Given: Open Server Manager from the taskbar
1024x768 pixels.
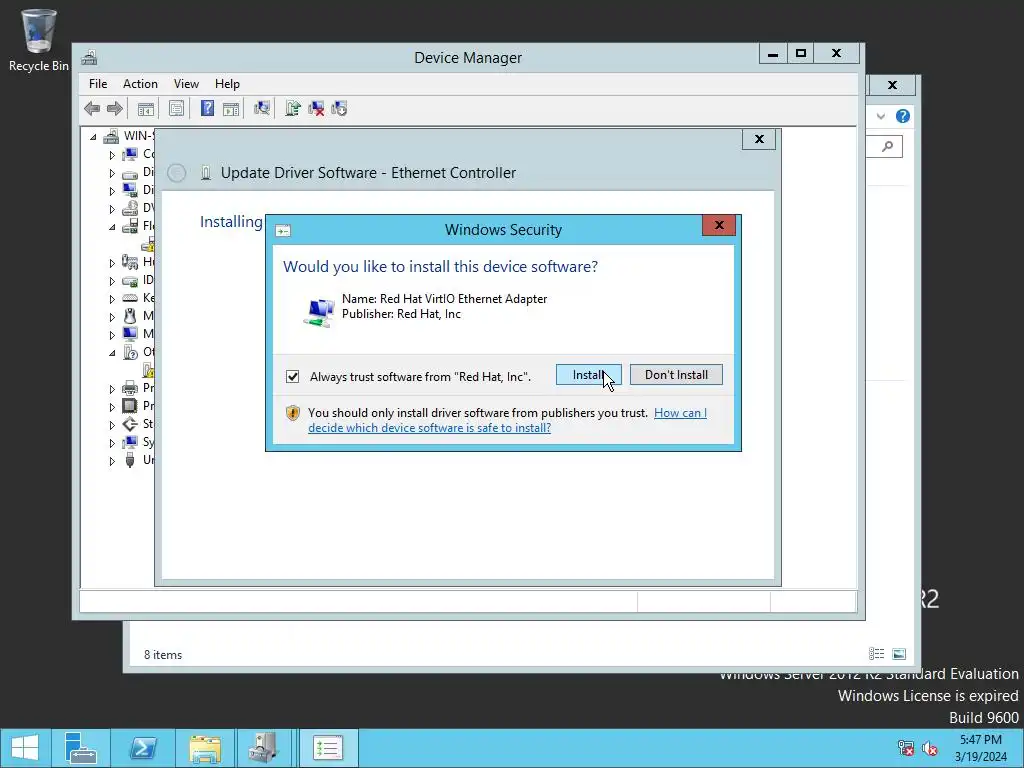Looking at the screenshot, I should [81, 748].
